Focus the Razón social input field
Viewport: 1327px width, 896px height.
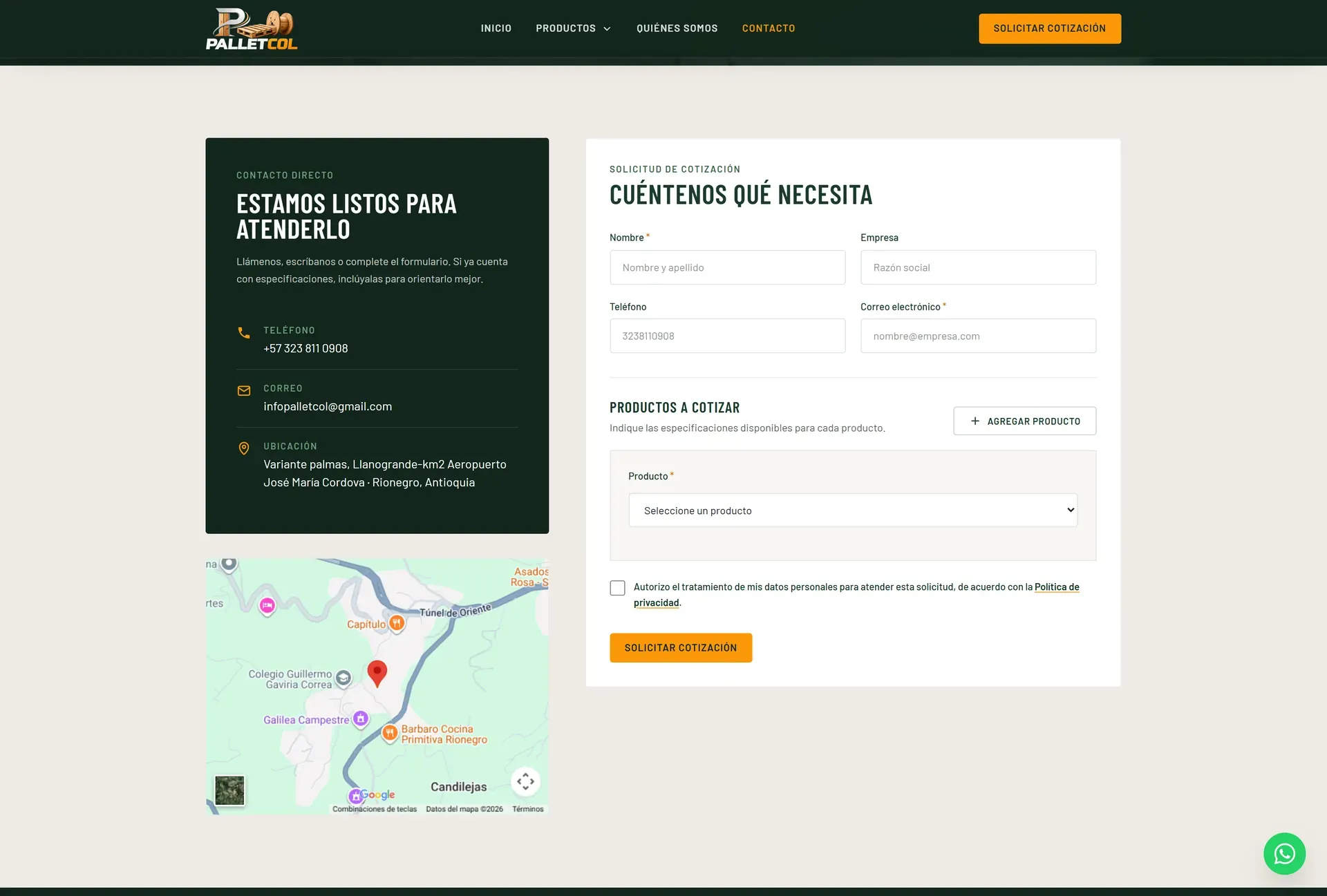point(978,267)
